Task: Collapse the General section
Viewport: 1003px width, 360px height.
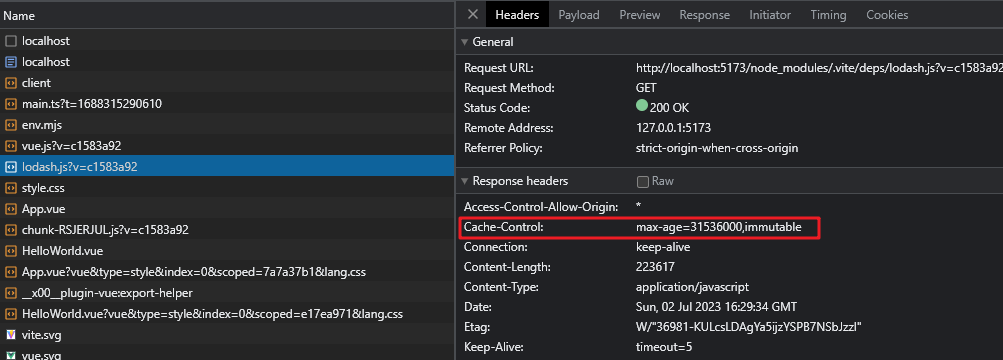Action: tap(465, 42)
